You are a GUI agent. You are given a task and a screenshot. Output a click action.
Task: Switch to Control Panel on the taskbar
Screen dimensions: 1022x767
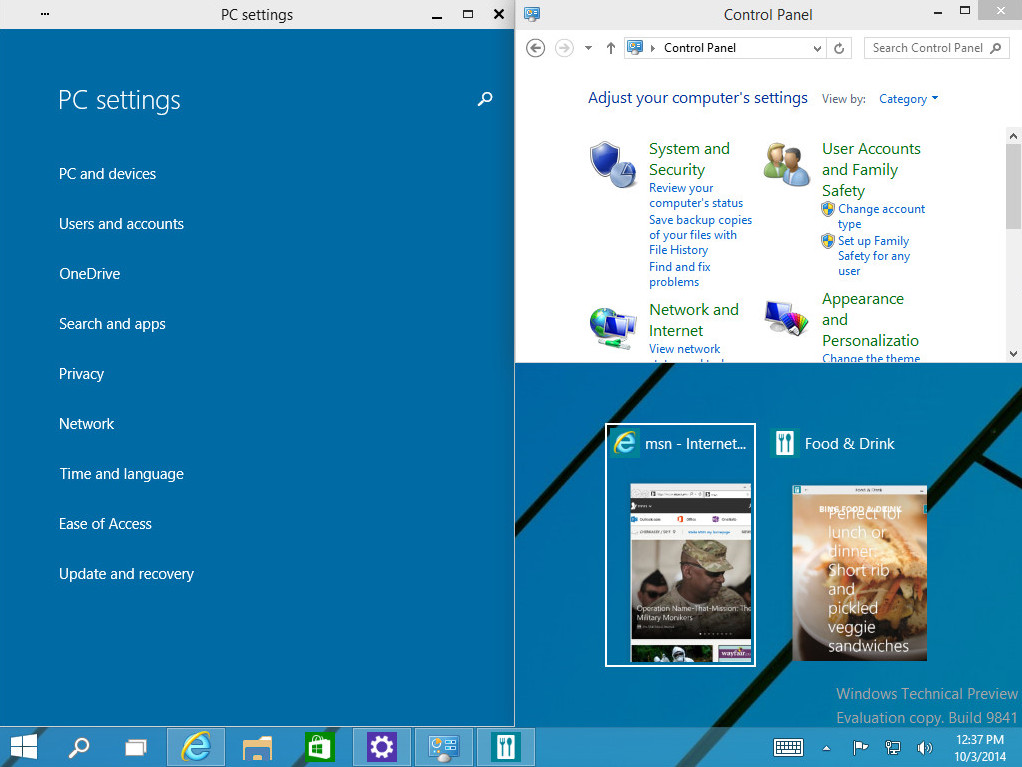(443, 747)
